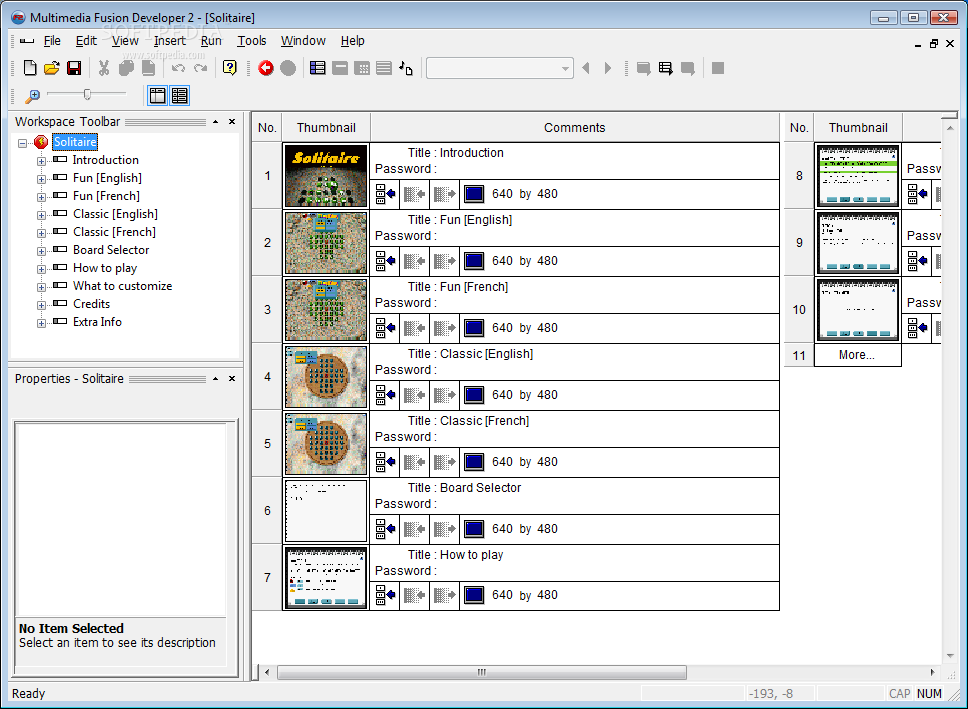Expand the Introduction tree node
Image resolution: width=968 pixels, height=709 pixels.
(41, 161)
